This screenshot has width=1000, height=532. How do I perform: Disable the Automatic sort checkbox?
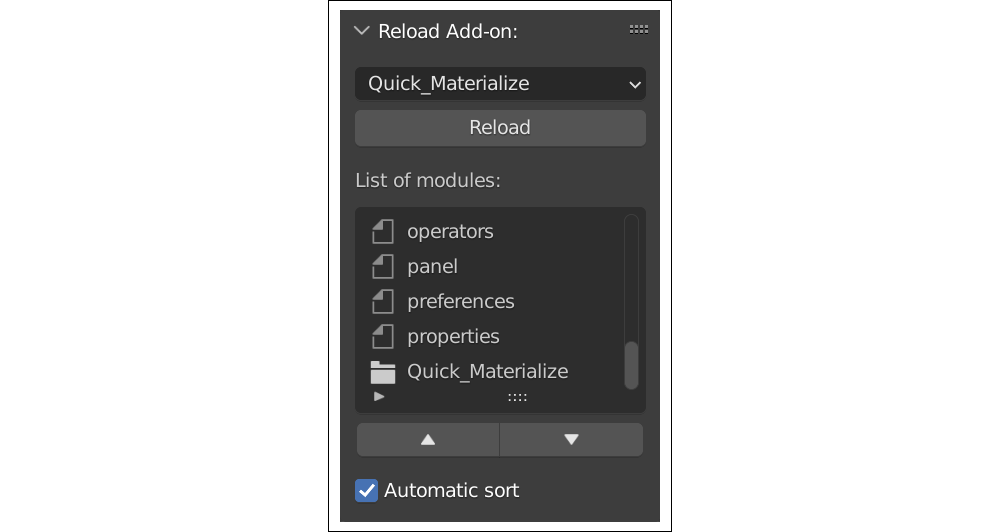point(367,491)
